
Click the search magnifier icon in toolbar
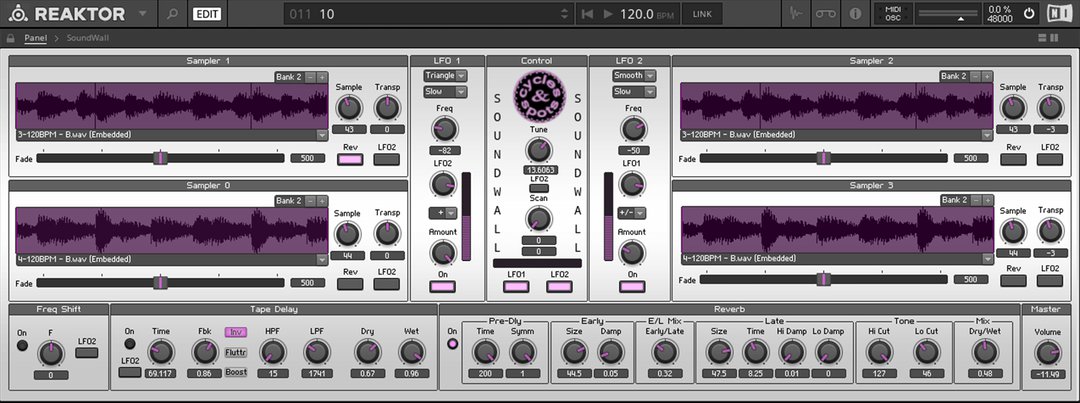point(172,14)
